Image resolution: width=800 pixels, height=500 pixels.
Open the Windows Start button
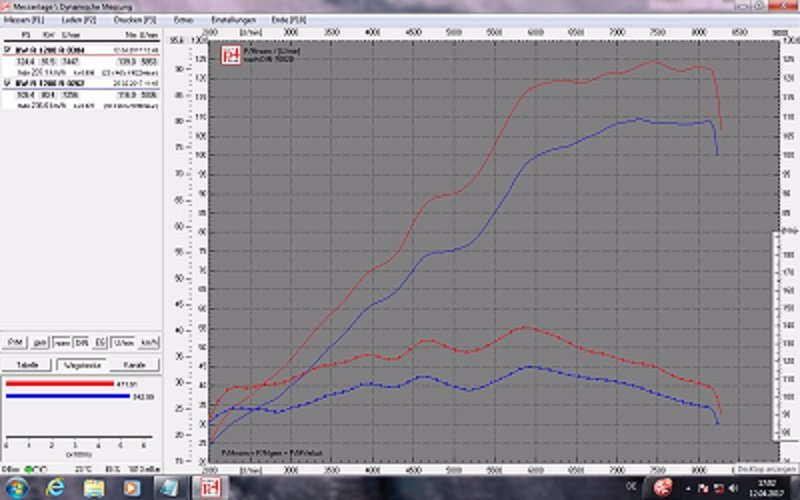click(x=16, y=488)
